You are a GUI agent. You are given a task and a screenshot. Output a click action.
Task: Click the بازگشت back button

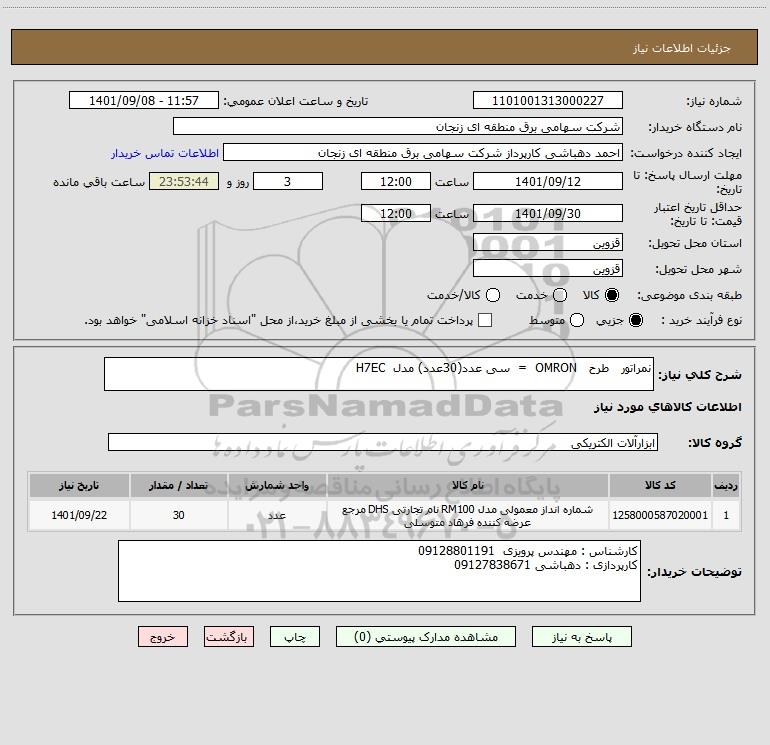coord(229,637)
